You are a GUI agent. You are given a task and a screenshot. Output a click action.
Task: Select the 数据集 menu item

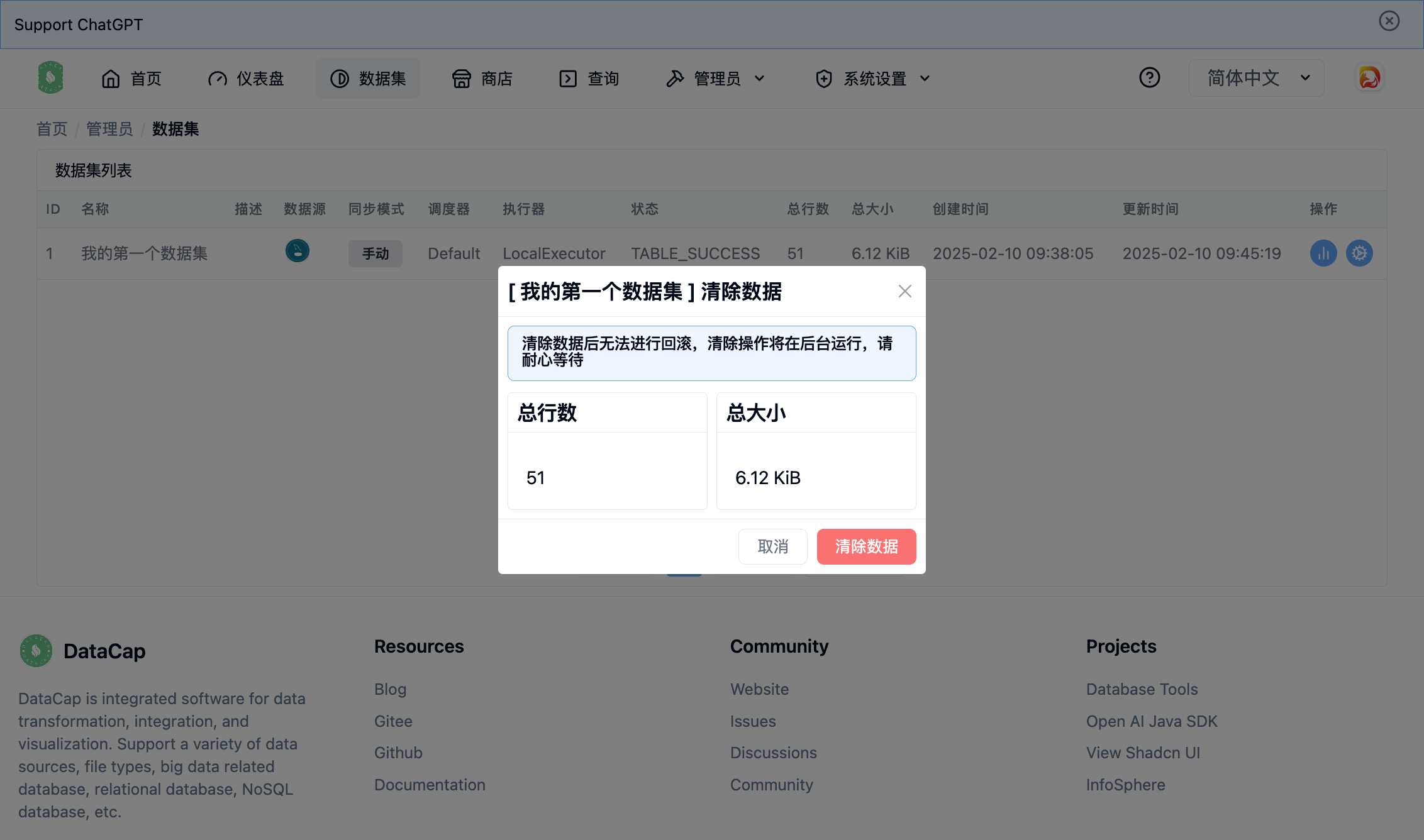tap(368, 79)
